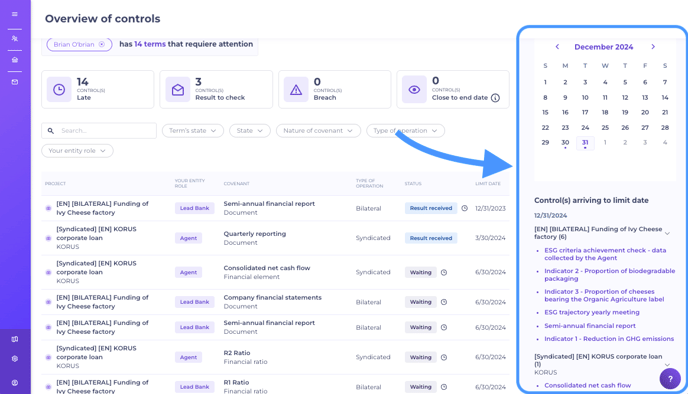
Task: Click the Status column header
Action: pyautogui.click(x=413, y=184)
